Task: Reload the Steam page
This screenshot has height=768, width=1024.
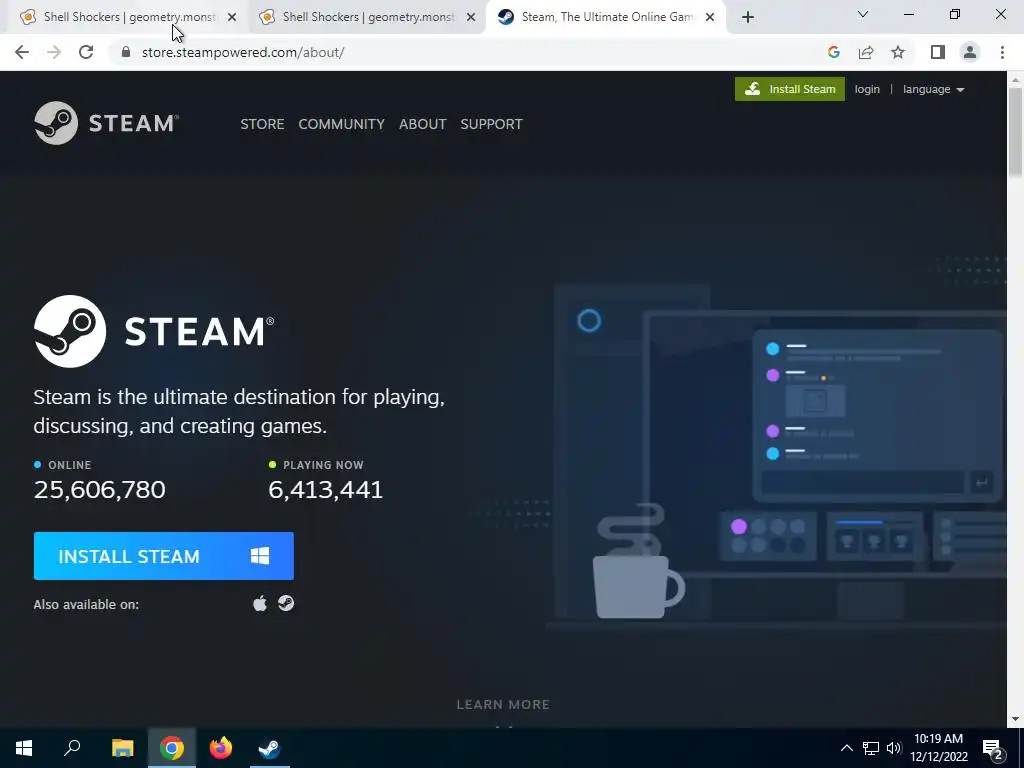Action: click(86, 52)
